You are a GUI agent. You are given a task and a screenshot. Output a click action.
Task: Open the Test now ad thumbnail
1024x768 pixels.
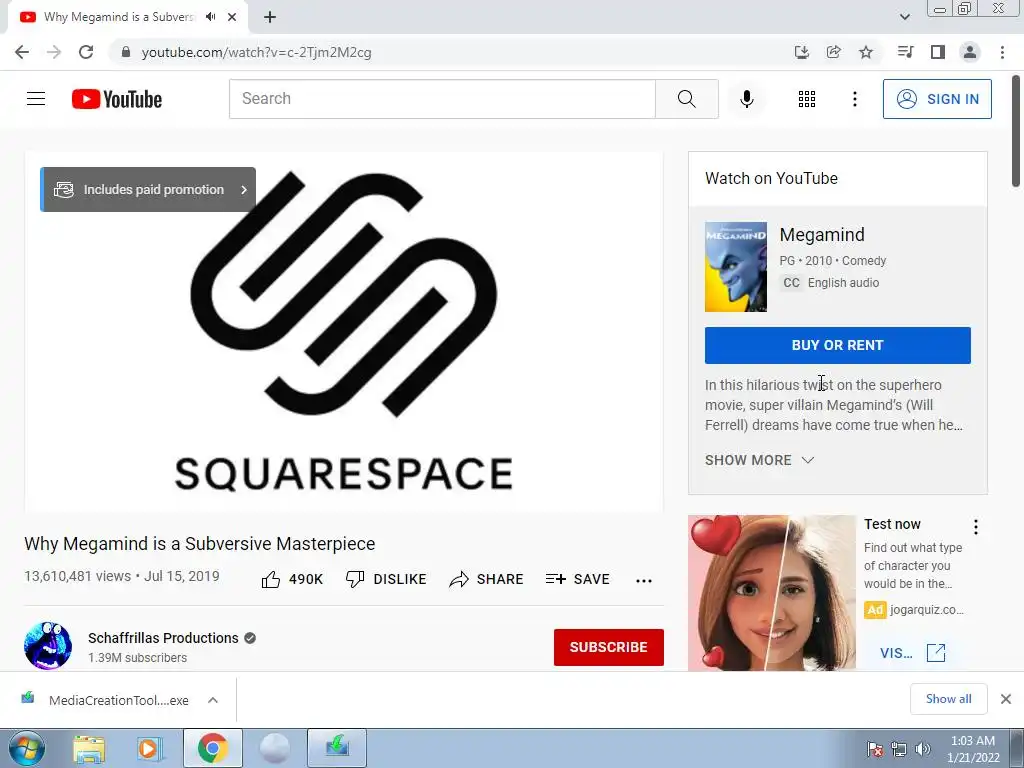click(x=772, y=593)
